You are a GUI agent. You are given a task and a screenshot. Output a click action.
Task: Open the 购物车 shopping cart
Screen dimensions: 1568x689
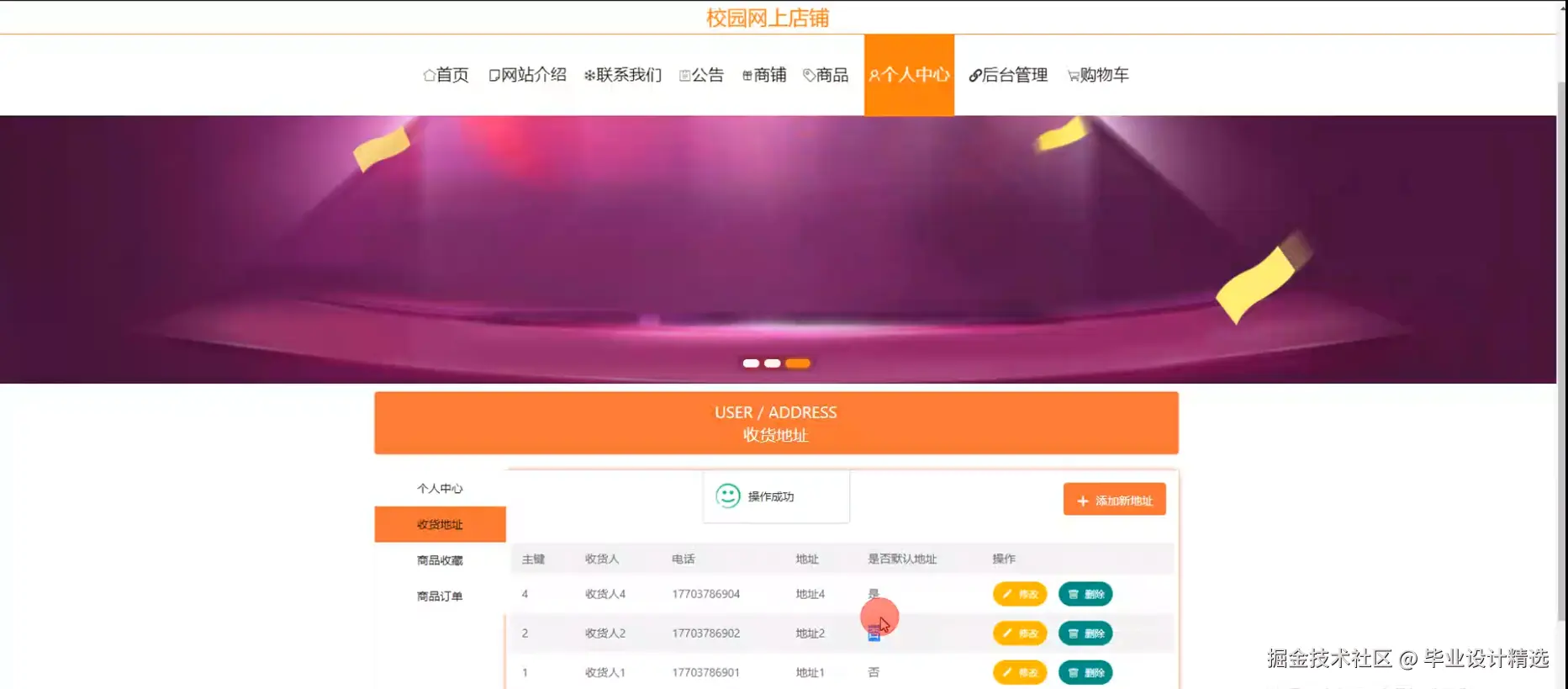coord(1098,75)
